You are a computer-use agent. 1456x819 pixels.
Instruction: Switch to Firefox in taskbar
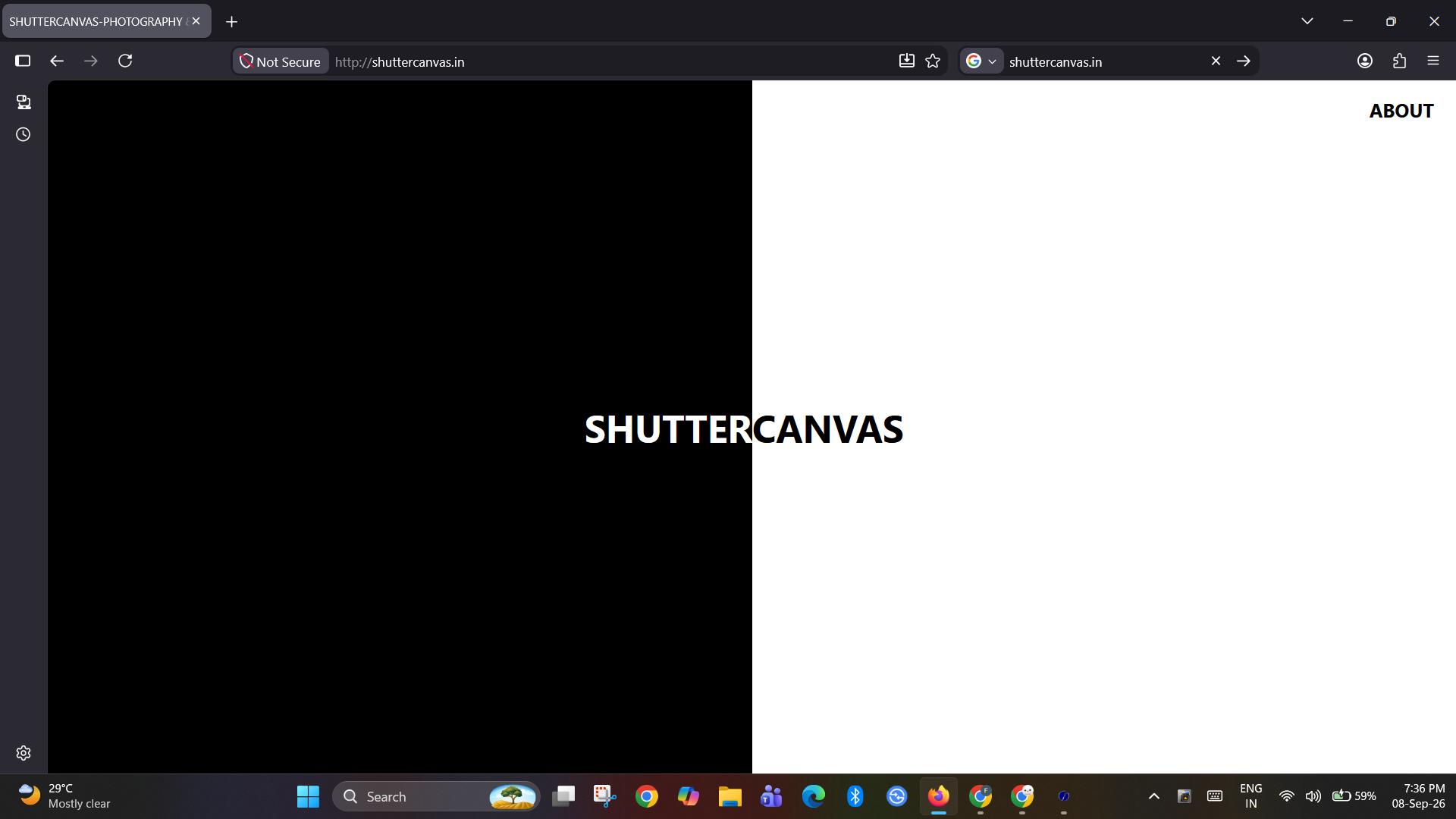coord(938,796)
